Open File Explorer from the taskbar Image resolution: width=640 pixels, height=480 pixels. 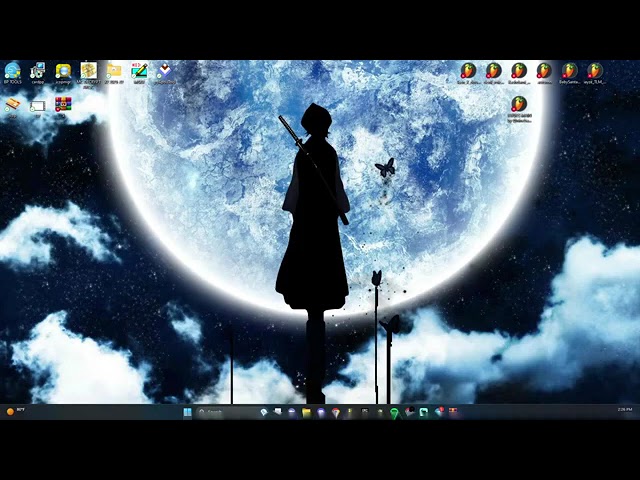click(x=307, y=413)
